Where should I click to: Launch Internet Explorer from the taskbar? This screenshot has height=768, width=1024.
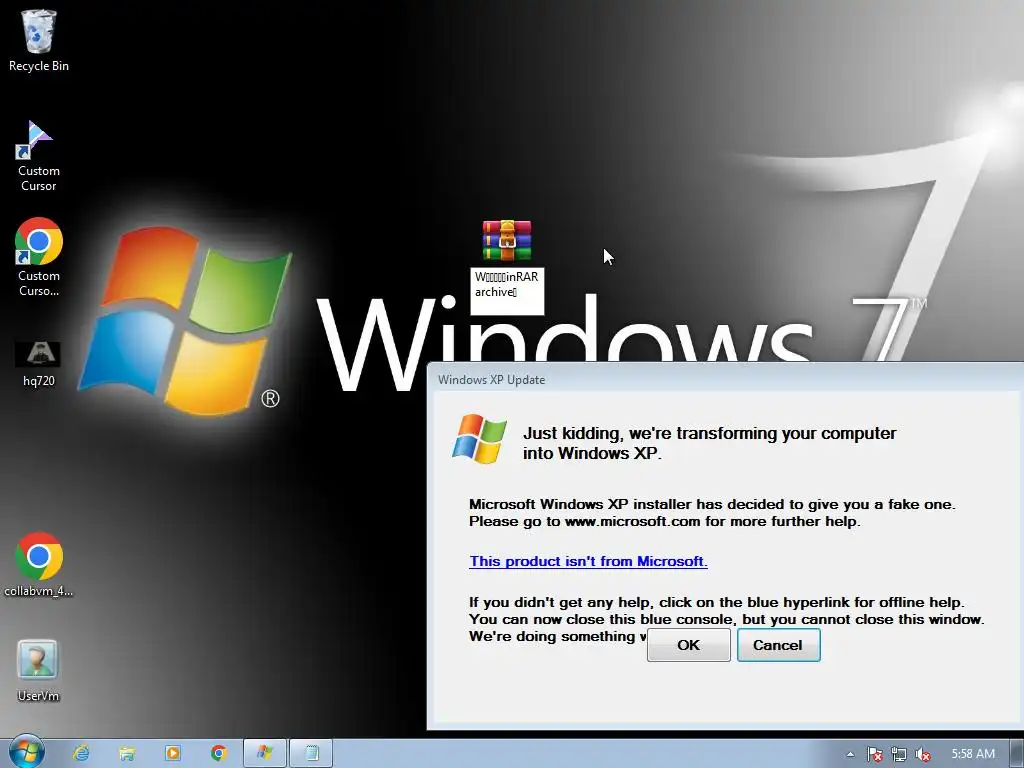coord(81,753)
